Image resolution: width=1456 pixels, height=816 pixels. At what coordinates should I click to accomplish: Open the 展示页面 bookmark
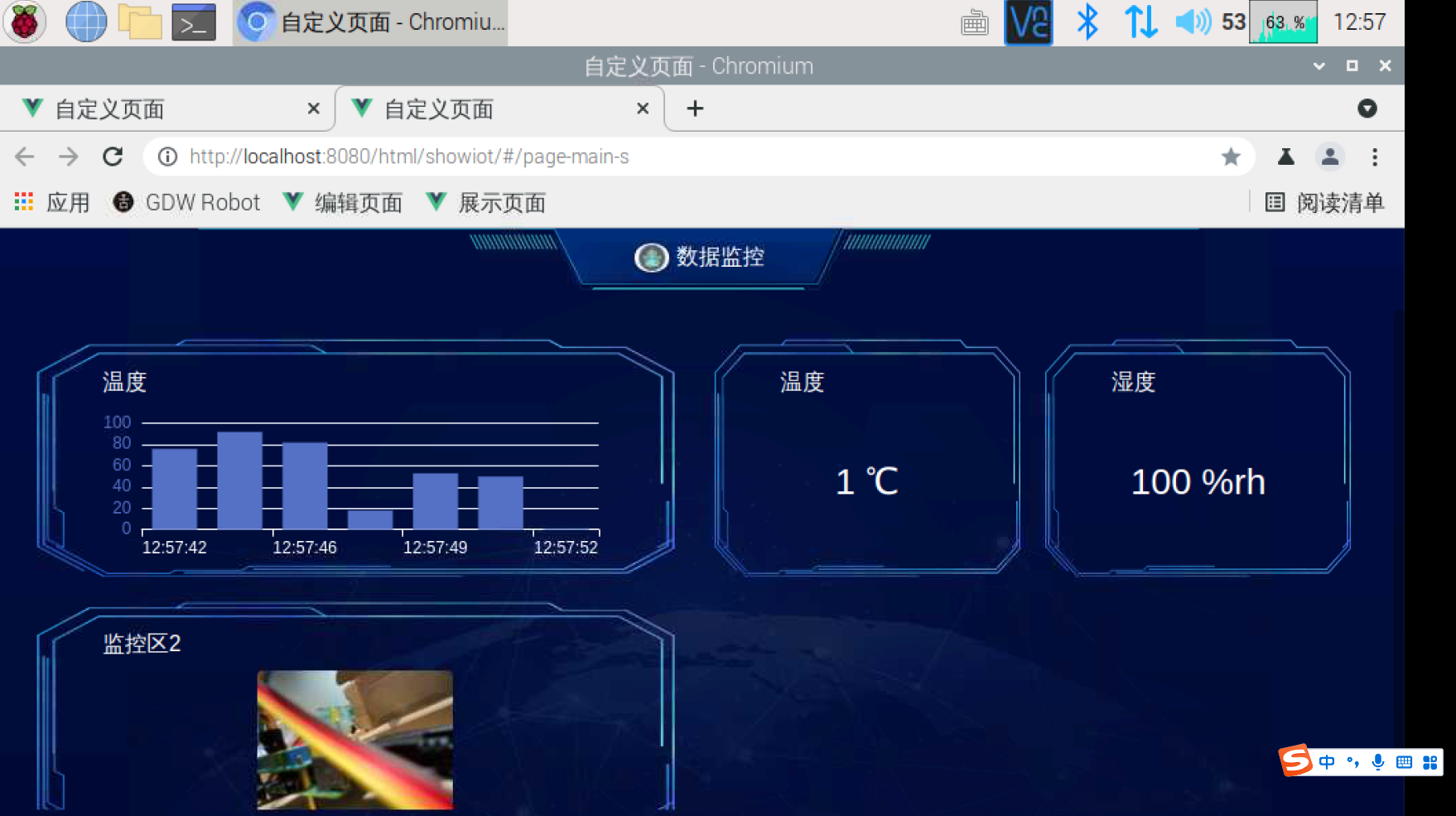coord(486,203)
